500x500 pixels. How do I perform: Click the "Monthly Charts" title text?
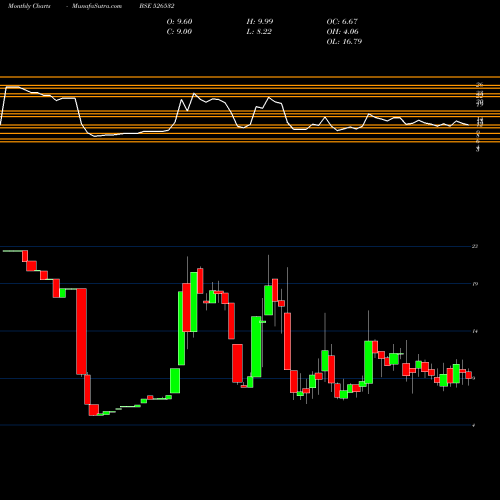[x=29, y=6]
